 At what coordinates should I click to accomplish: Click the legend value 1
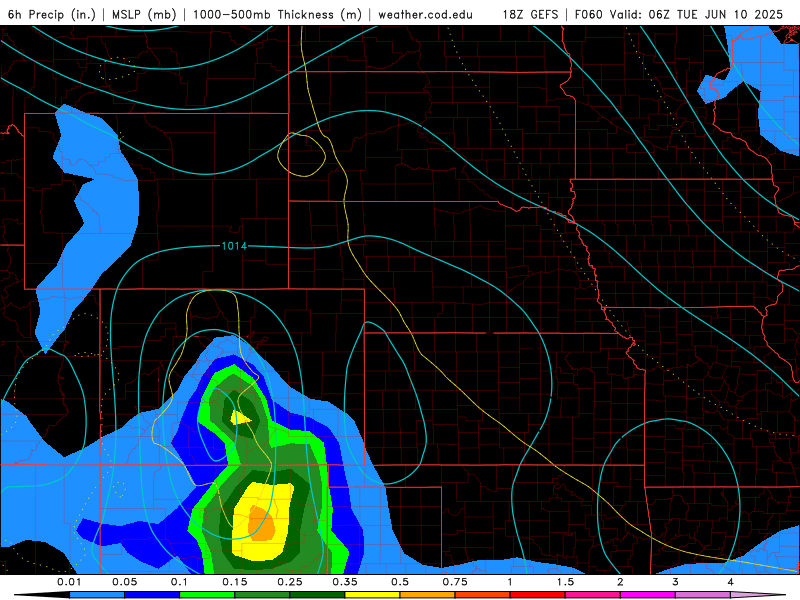tap(510, 582)
